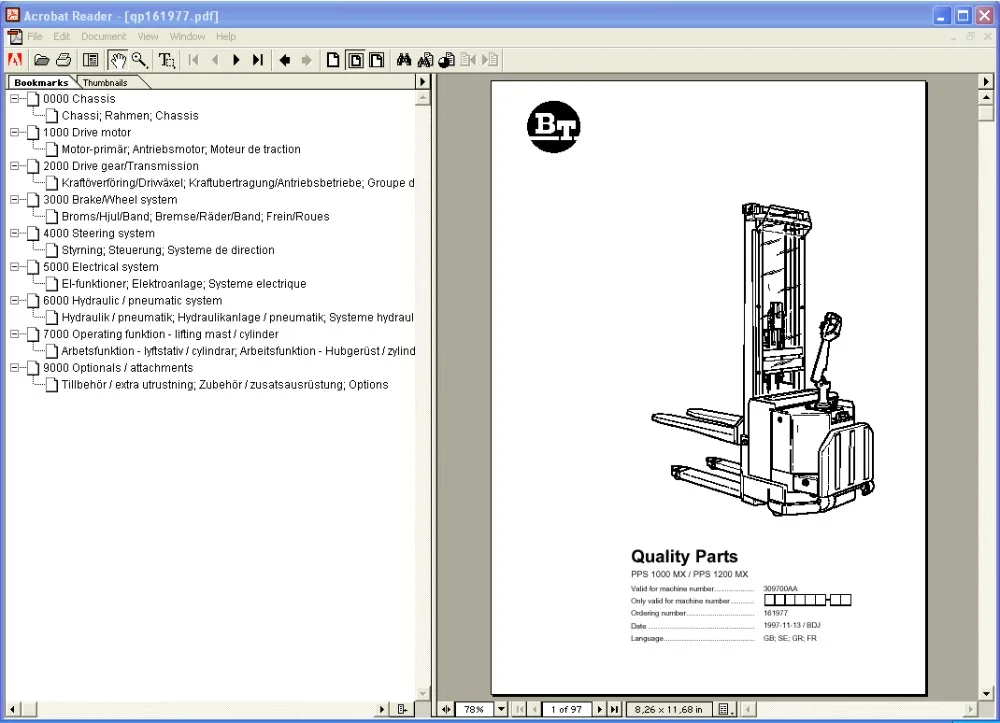Click bookmarks horizontal scrollbar right arrow
This screenshot has height=723, width=1000.
pos(382,709)
